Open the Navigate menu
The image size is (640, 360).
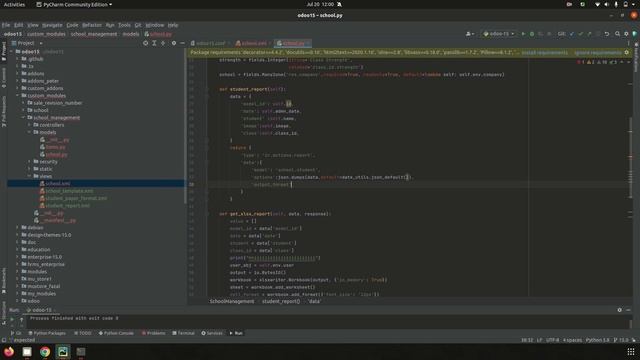pyautogui.click(x=52, y=25)
